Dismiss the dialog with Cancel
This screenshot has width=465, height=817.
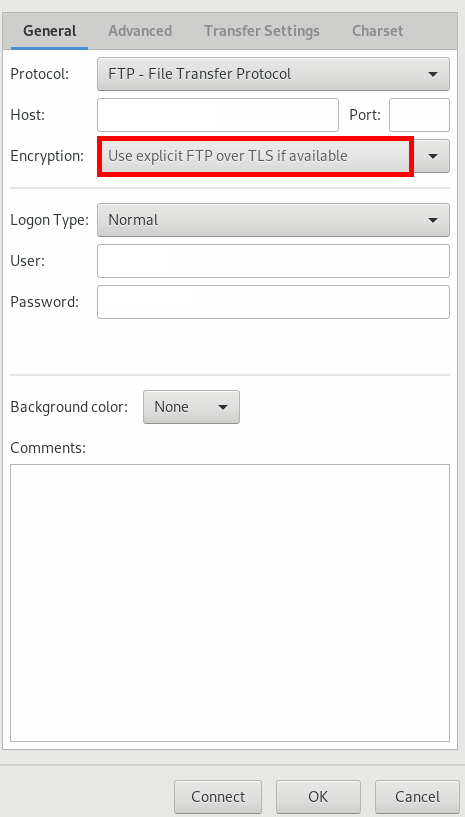click(x=417, y=797)
